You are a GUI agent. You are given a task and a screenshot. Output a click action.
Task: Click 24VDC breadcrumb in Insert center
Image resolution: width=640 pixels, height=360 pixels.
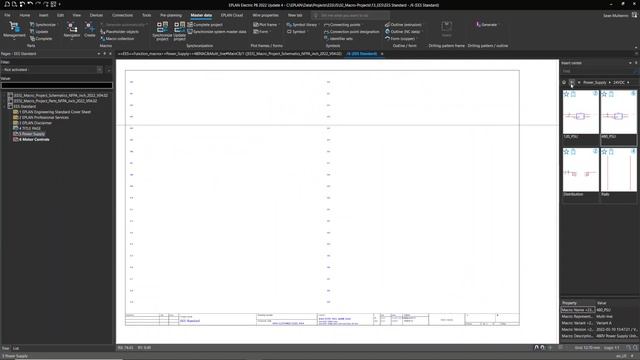coord(619,82)
